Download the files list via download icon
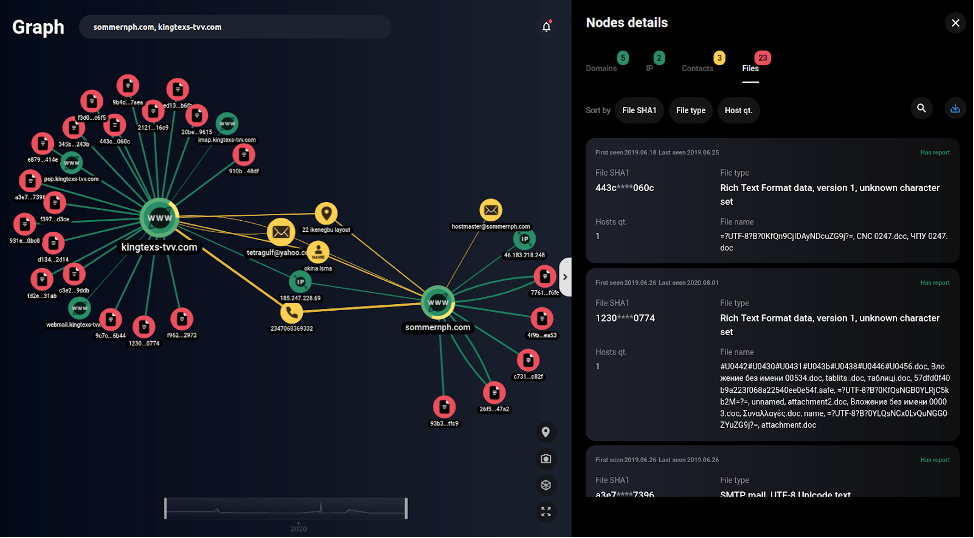This screenshot has width=974, height=538. [954, 109]
